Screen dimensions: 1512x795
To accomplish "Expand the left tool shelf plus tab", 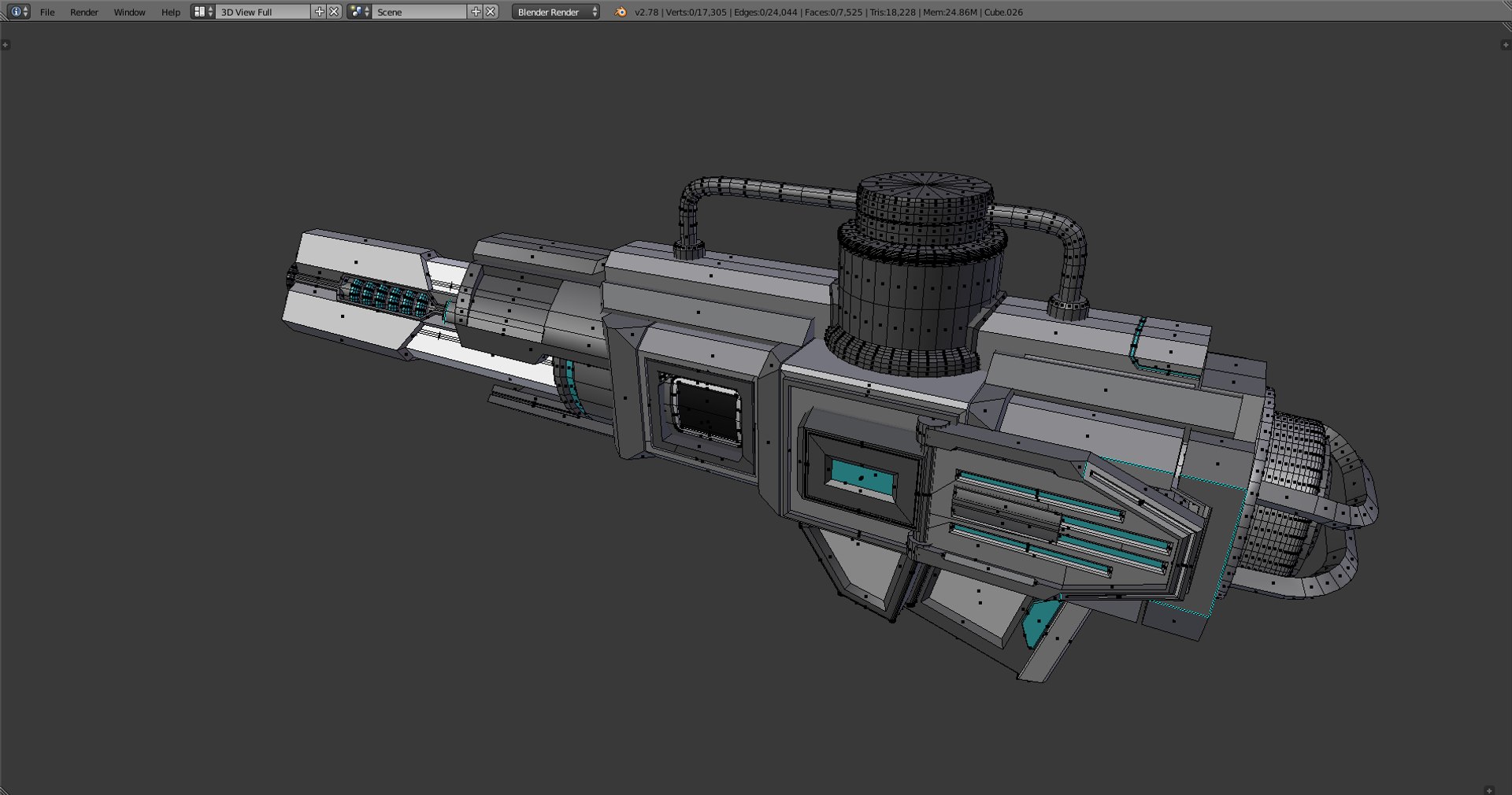I will tap(6, 45).
